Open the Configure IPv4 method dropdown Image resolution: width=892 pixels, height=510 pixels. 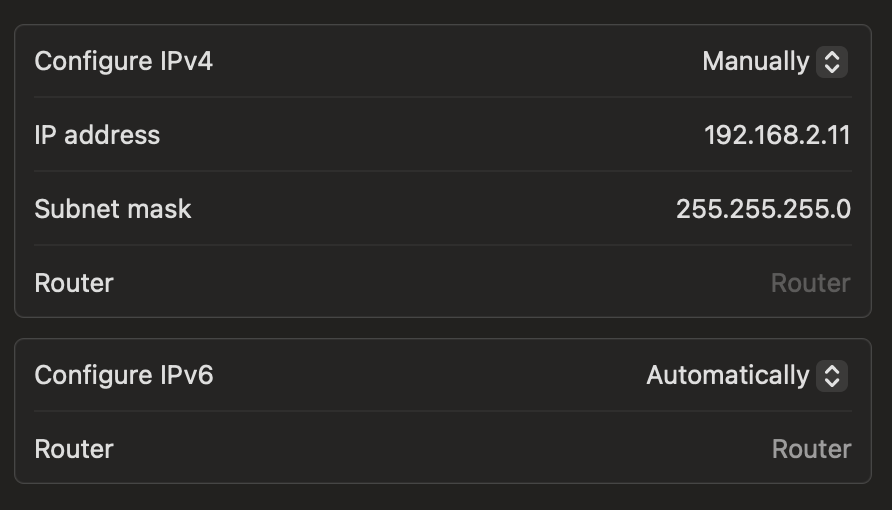[x=774, y=62]
